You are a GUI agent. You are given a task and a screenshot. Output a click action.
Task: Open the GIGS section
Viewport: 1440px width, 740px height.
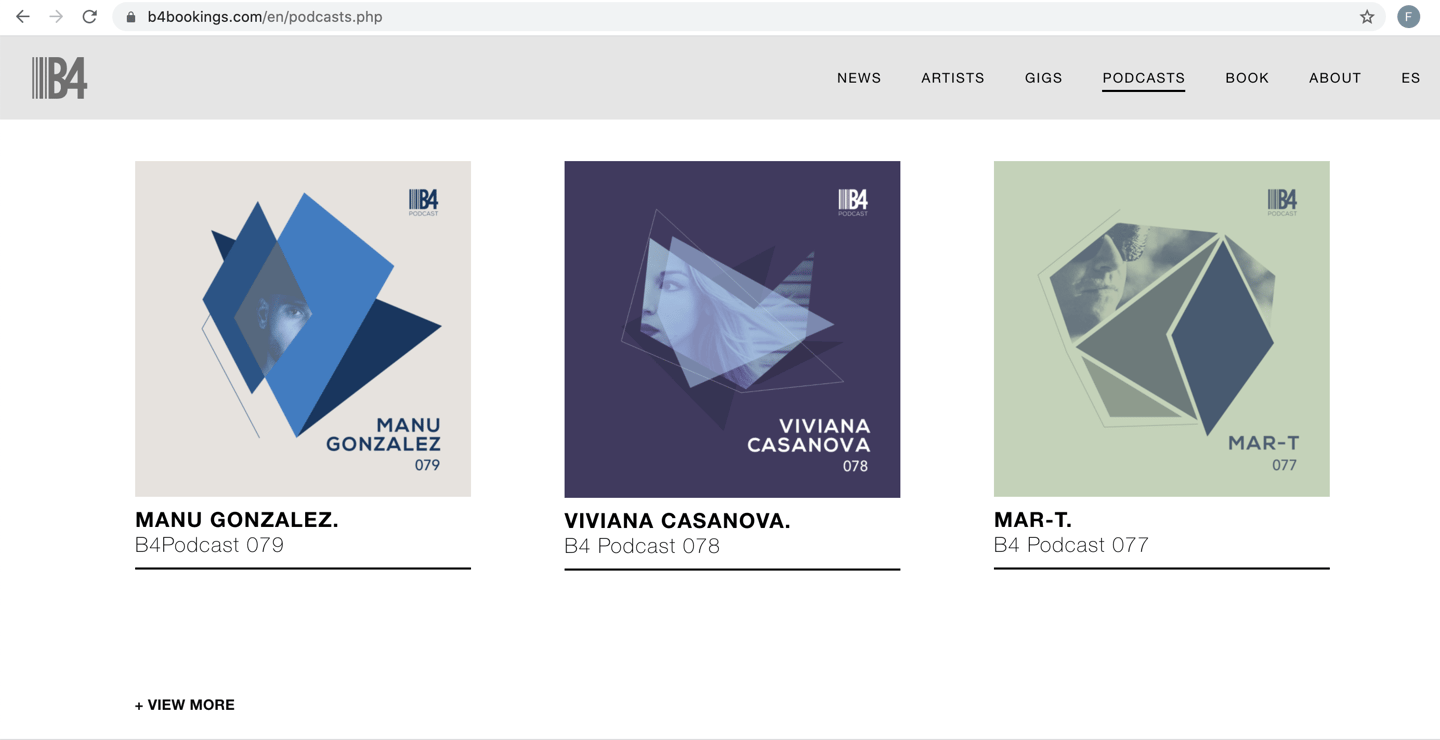click(1043, 78)
